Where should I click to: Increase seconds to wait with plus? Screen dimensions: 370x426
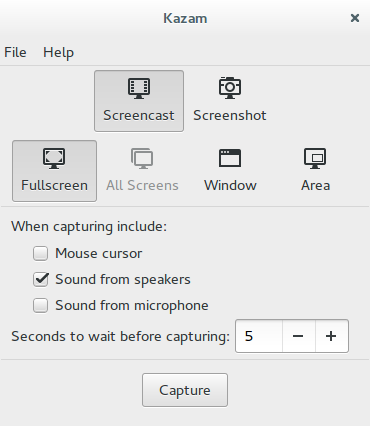pos(331,336)
